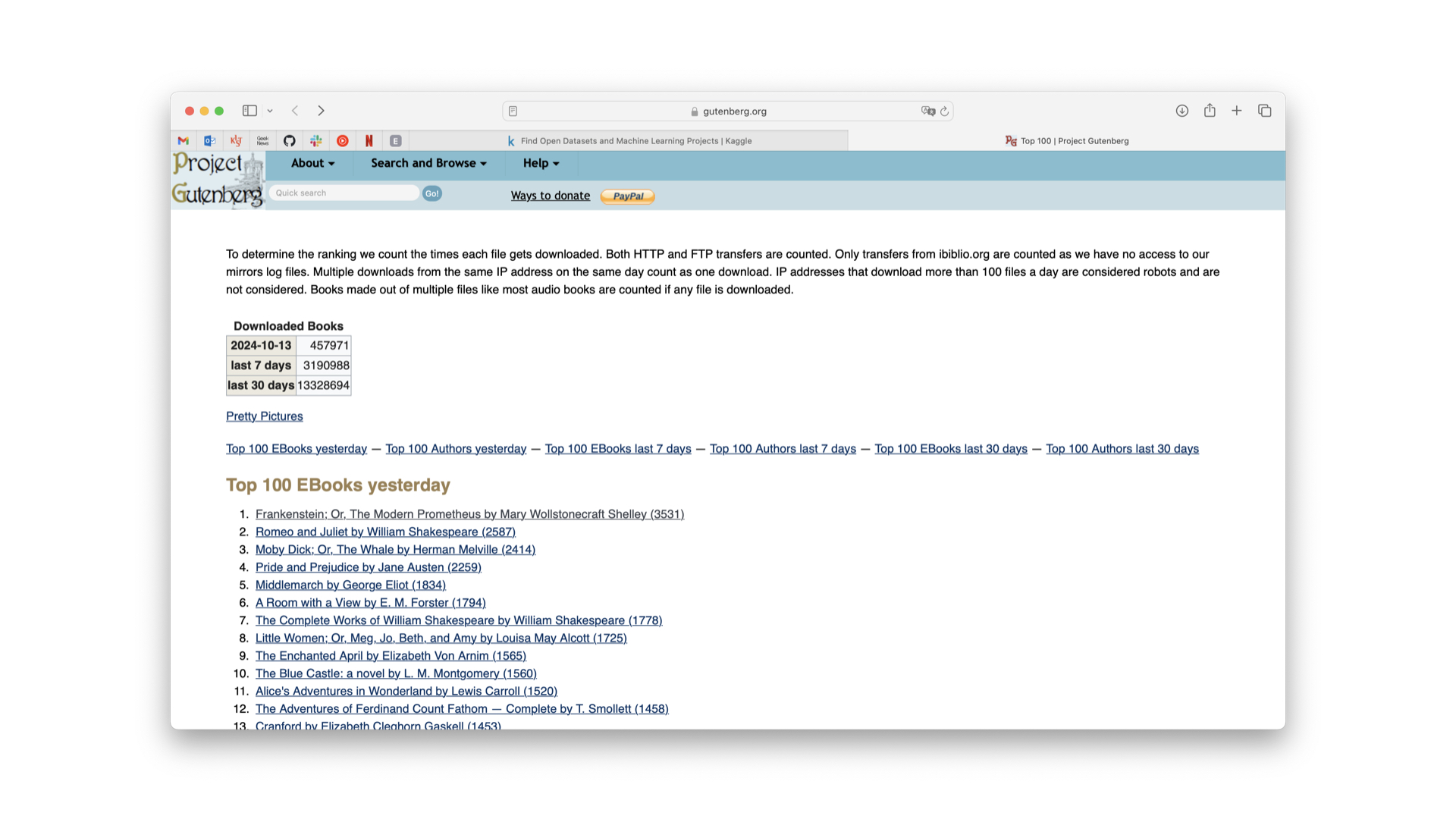Jump to Top 100 EBooks yesterday
This screenshot has width=1456, height=819.
tap(297, 449)
